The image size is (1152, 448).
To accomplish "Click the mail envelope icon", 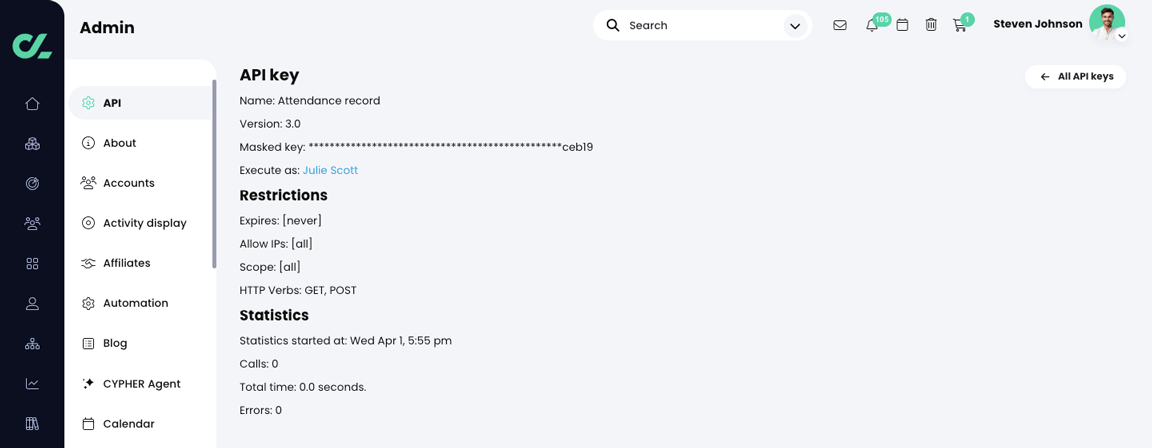I will [840, 25].
